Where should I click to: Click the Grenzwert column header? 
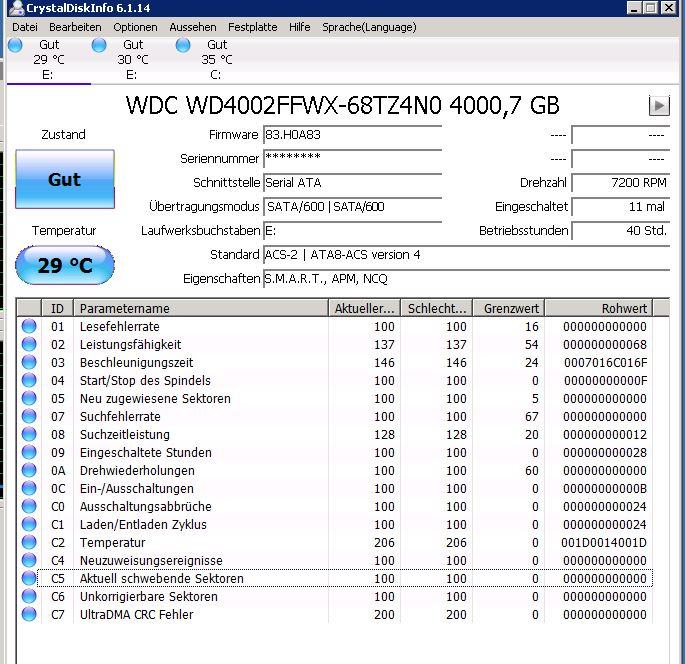coord(509,308)
